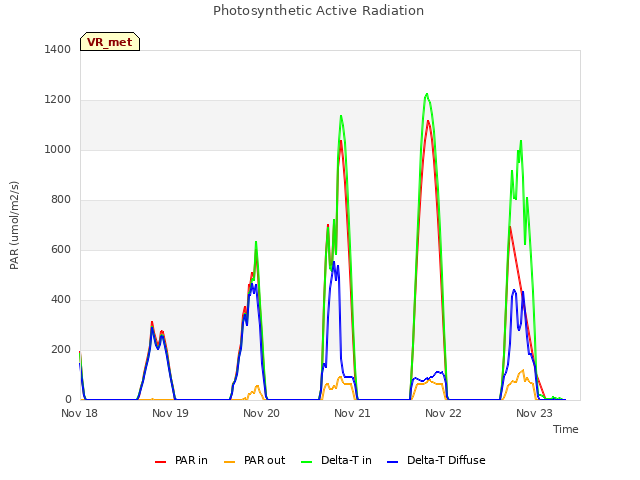Click the red PAR in peak on Nov 21

tap(341, 141)
